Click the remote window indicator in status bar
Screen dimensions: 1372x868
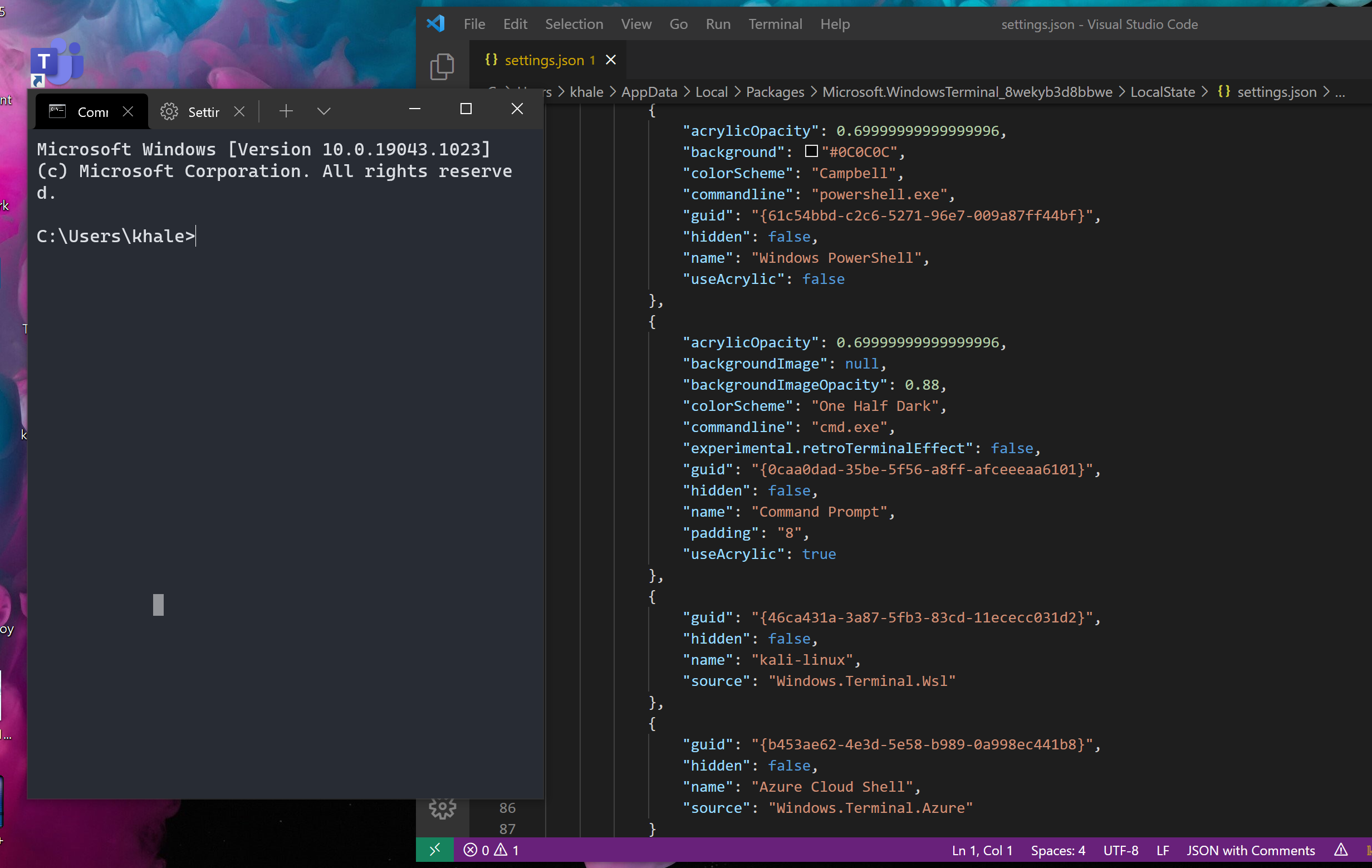point(435,850)
